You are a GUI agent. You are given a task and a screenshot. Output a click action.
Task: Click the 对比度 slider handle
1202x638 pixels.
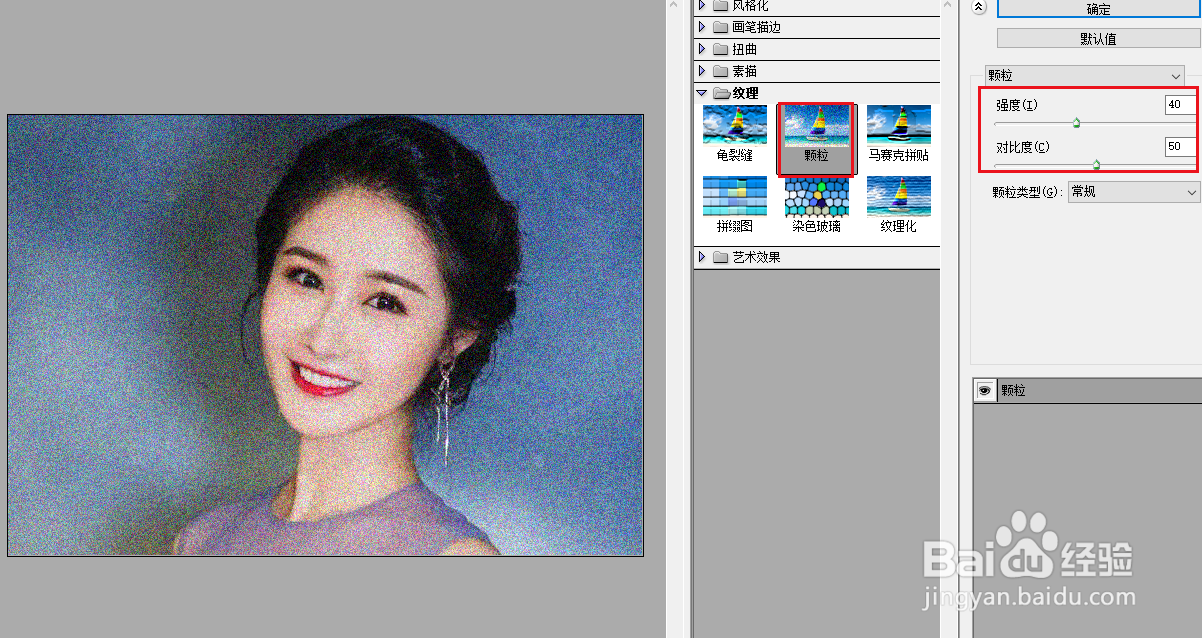pyautogui.click(x=1096, y=165)
